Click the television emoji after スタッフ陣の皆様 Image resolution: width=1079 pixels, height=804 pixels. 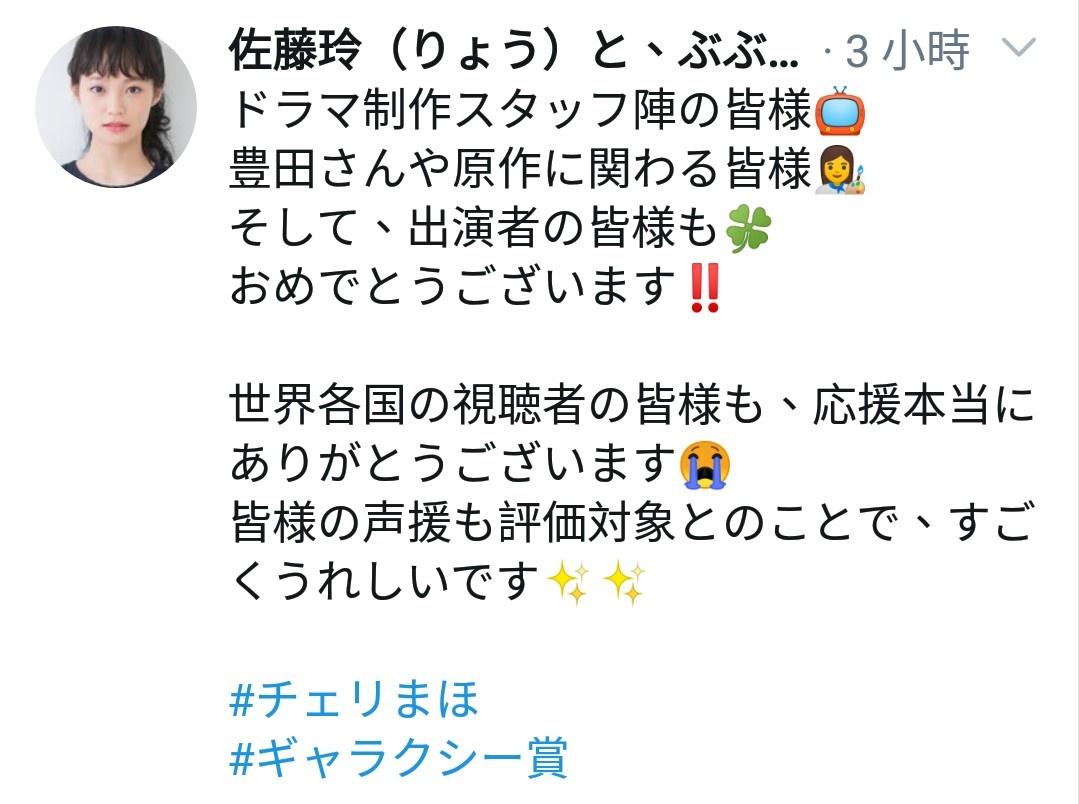click(840, 111)
